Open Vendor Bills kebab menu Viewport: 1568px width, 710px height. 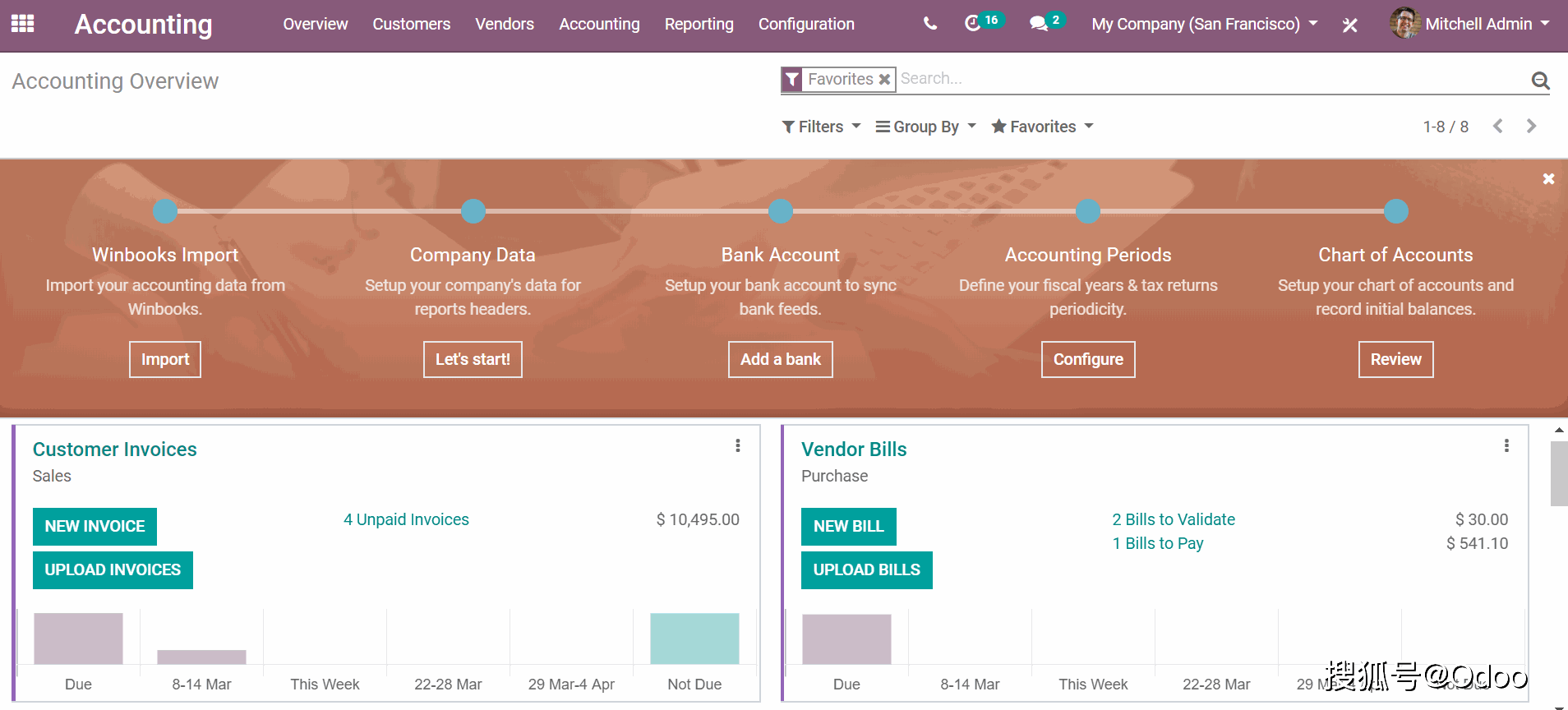pos(1506,445)
